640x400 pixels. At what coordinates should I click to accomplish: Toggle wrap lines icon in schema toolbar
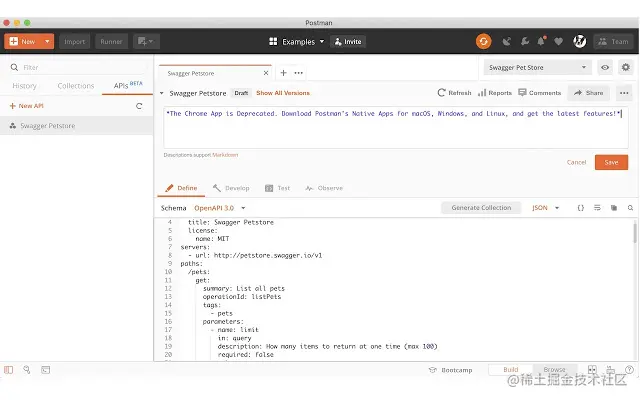[x=597, y=208]
